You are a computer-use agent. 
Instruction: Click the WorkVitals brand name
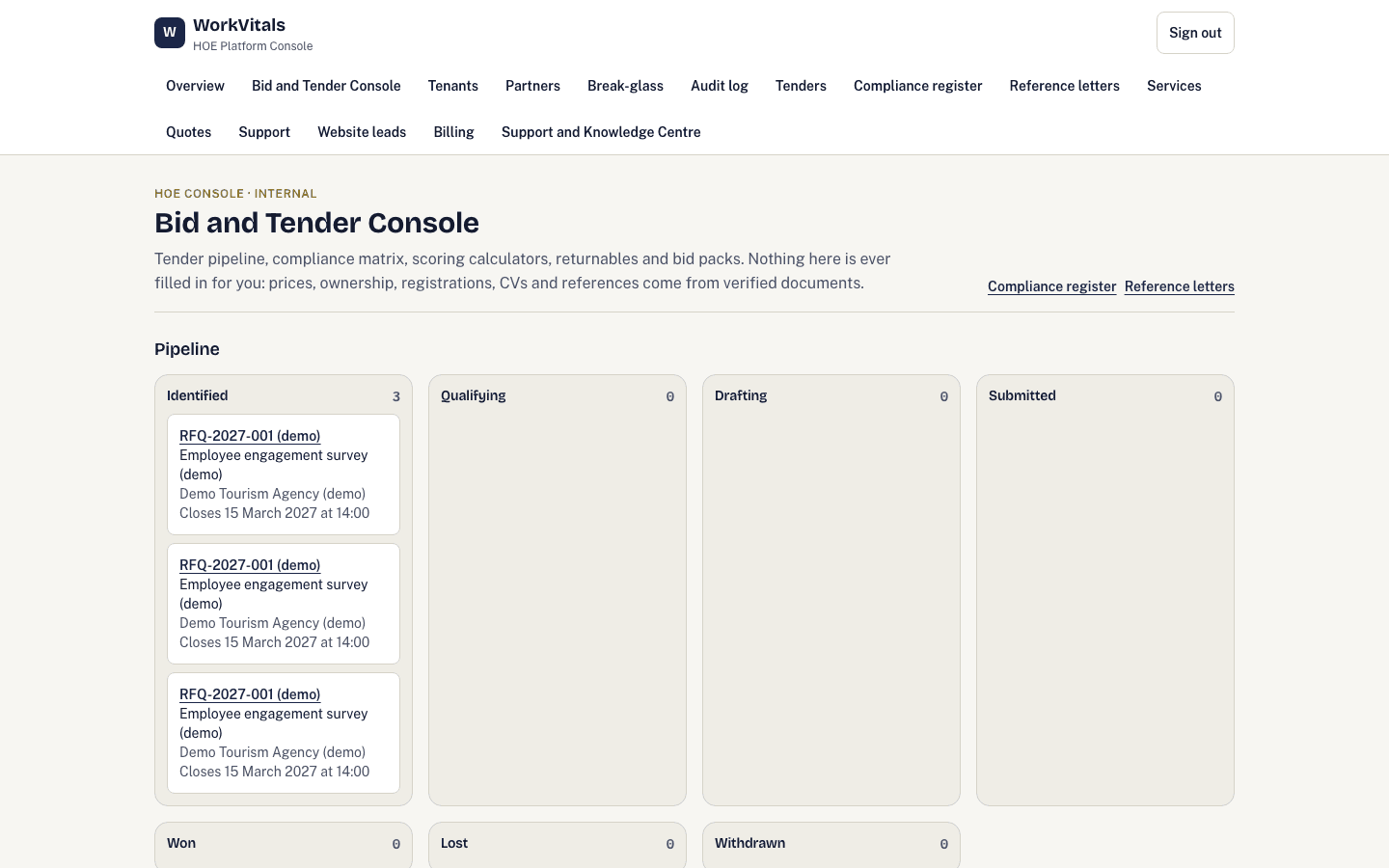239,25
